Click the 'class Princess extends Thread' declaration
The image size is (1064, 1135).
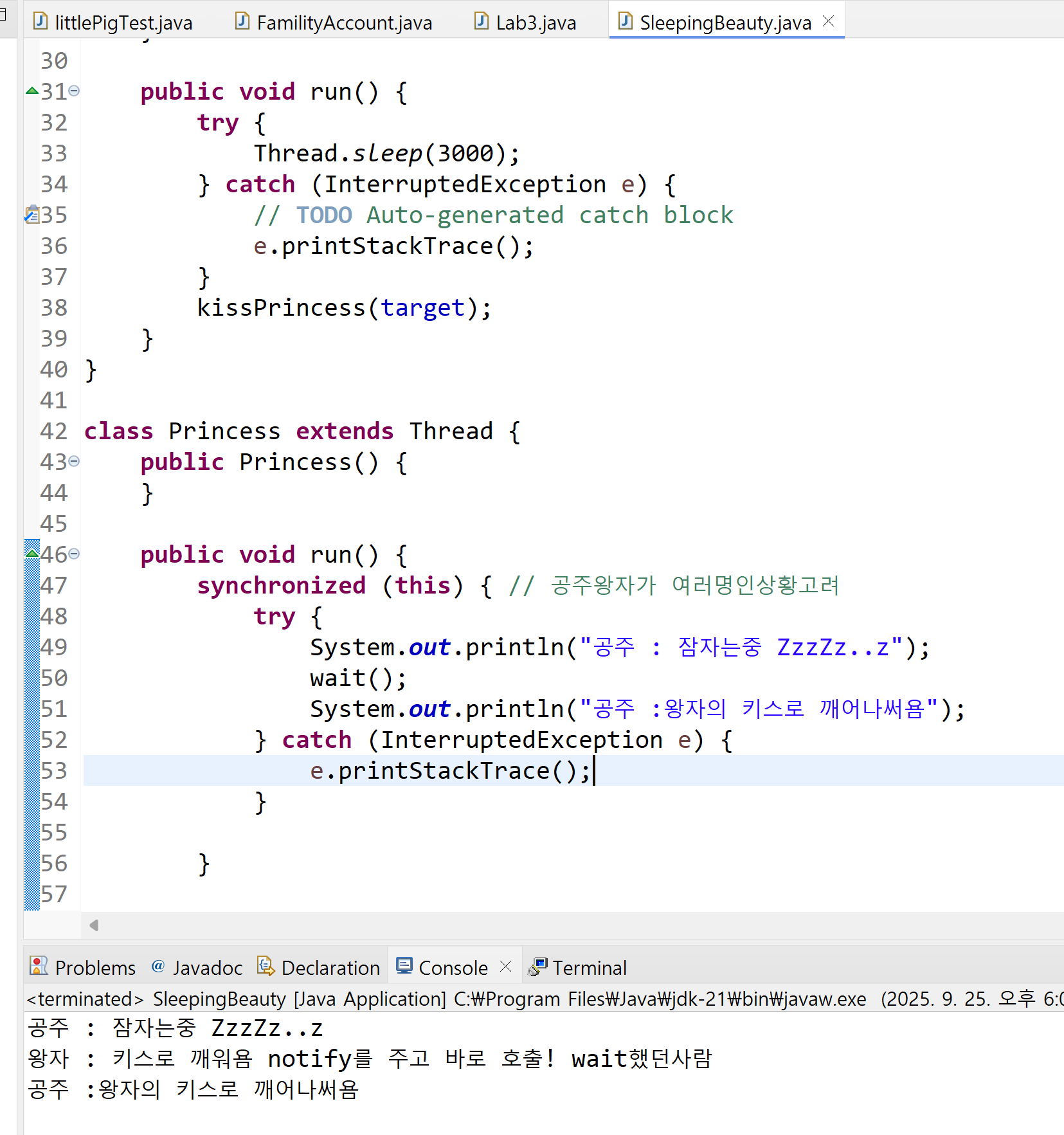[x=302, y=431]
